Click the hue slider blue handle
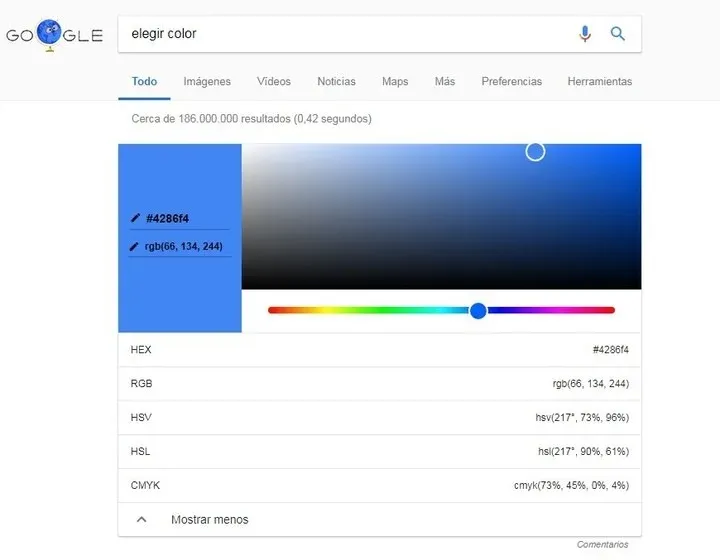This screenshot has height=560, width=720. 478,310
